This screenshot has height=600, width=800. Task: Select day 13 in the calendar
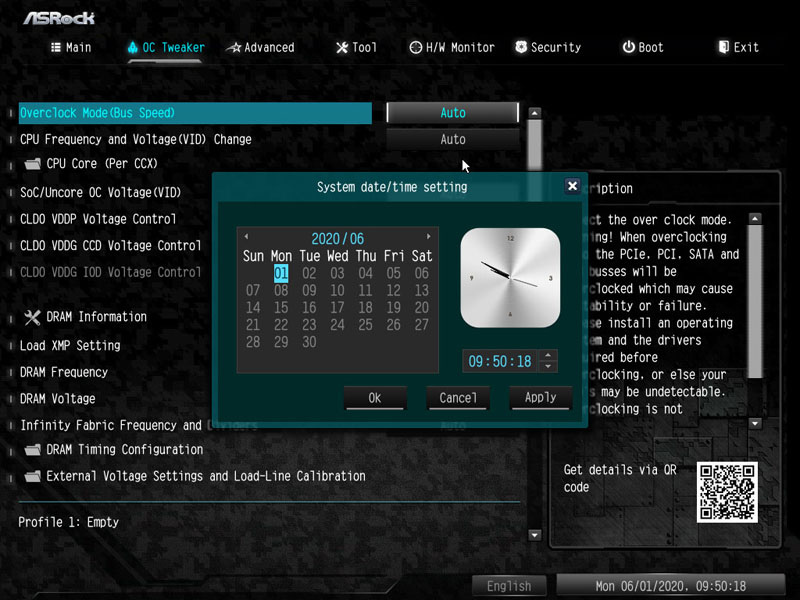(x=421, y=290)
